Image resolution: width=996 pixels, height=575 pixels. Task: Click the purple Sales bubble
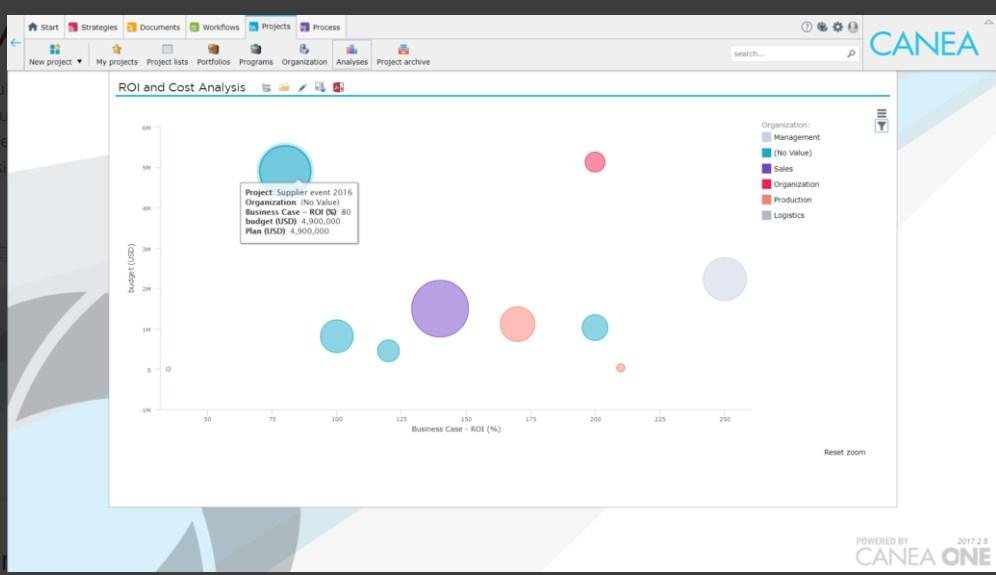(440, 308)
